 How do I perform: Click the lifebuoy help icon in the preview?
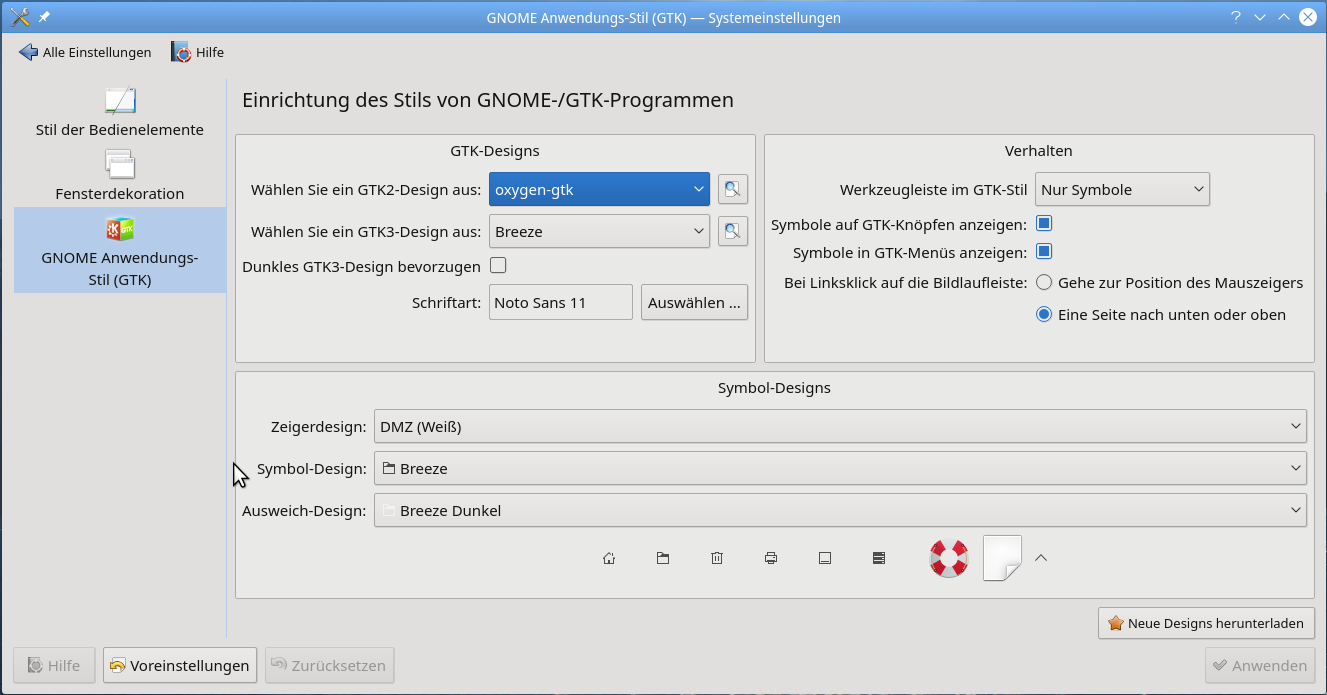pos(948,558)
